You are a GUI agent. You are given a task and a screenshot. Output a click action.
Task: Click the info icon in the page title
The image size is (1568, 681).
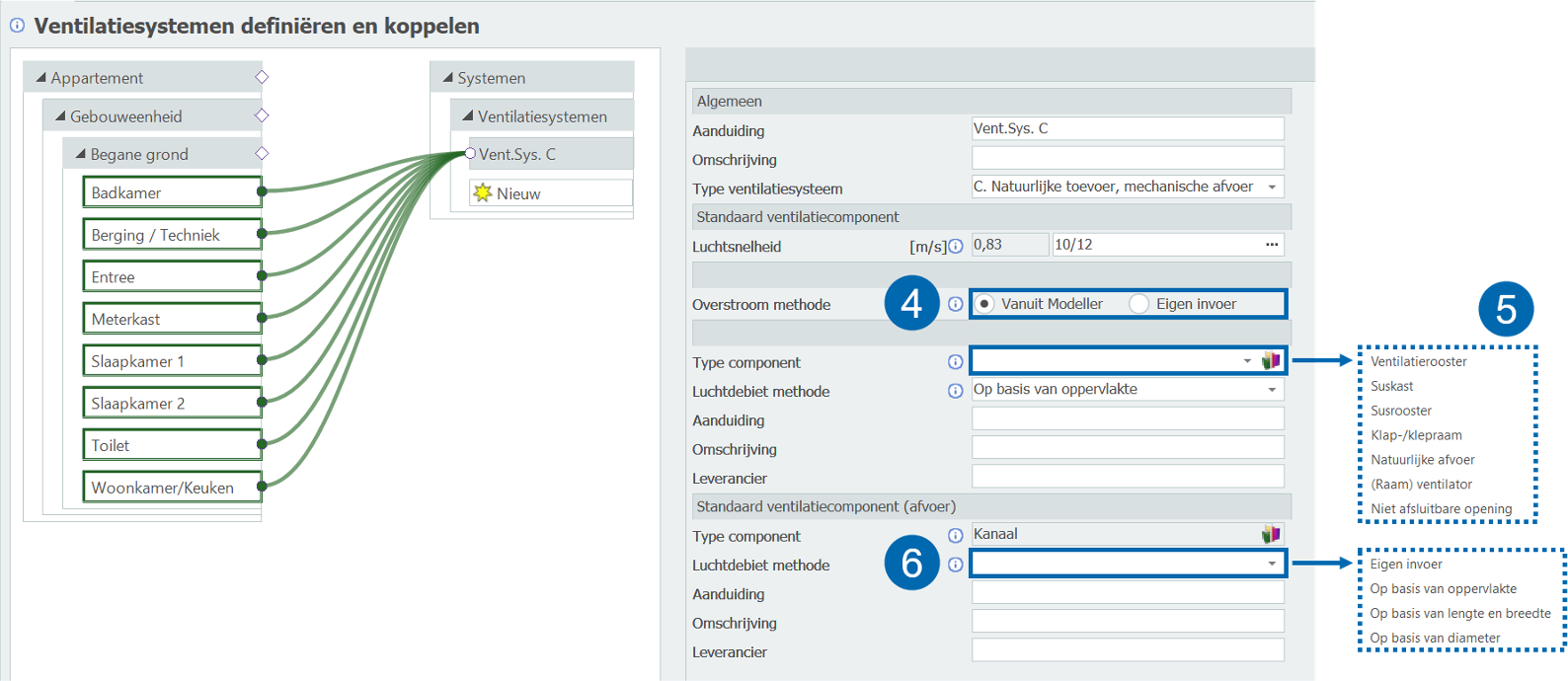tap(17, 26)
